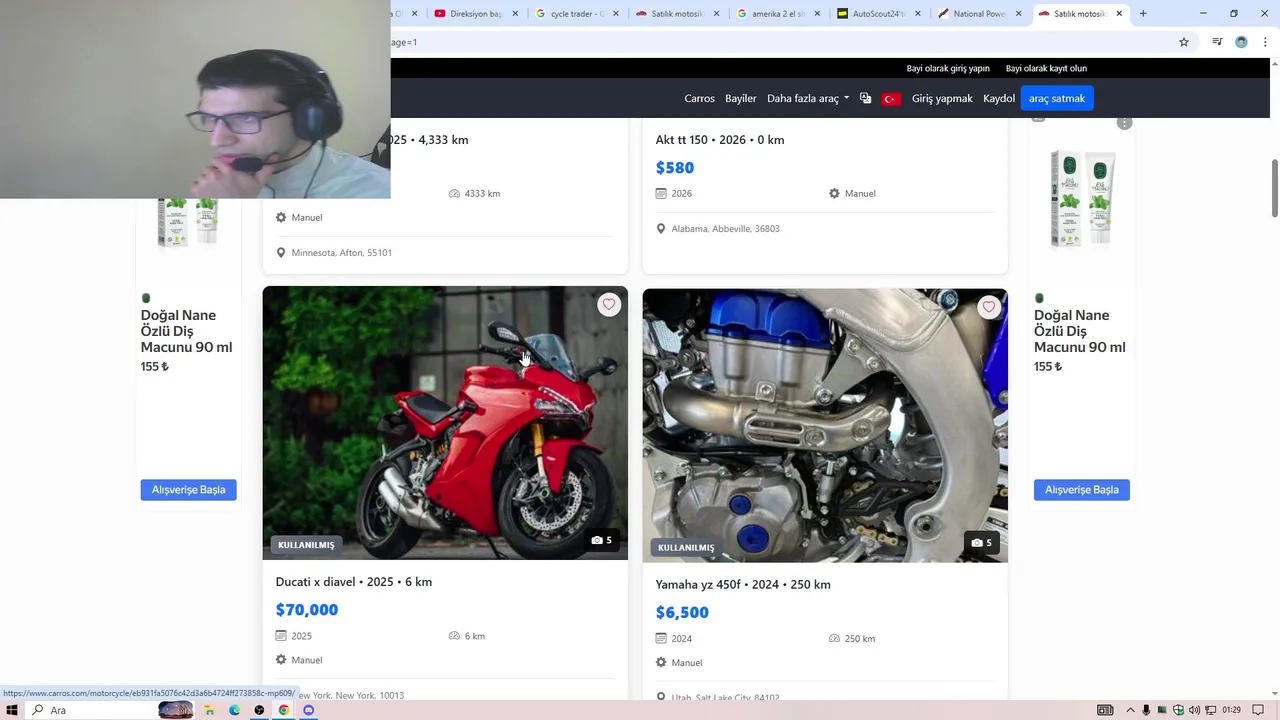Open Ducati x diavel • 2025 listing title
The image size is (1280, 720).
354,582
